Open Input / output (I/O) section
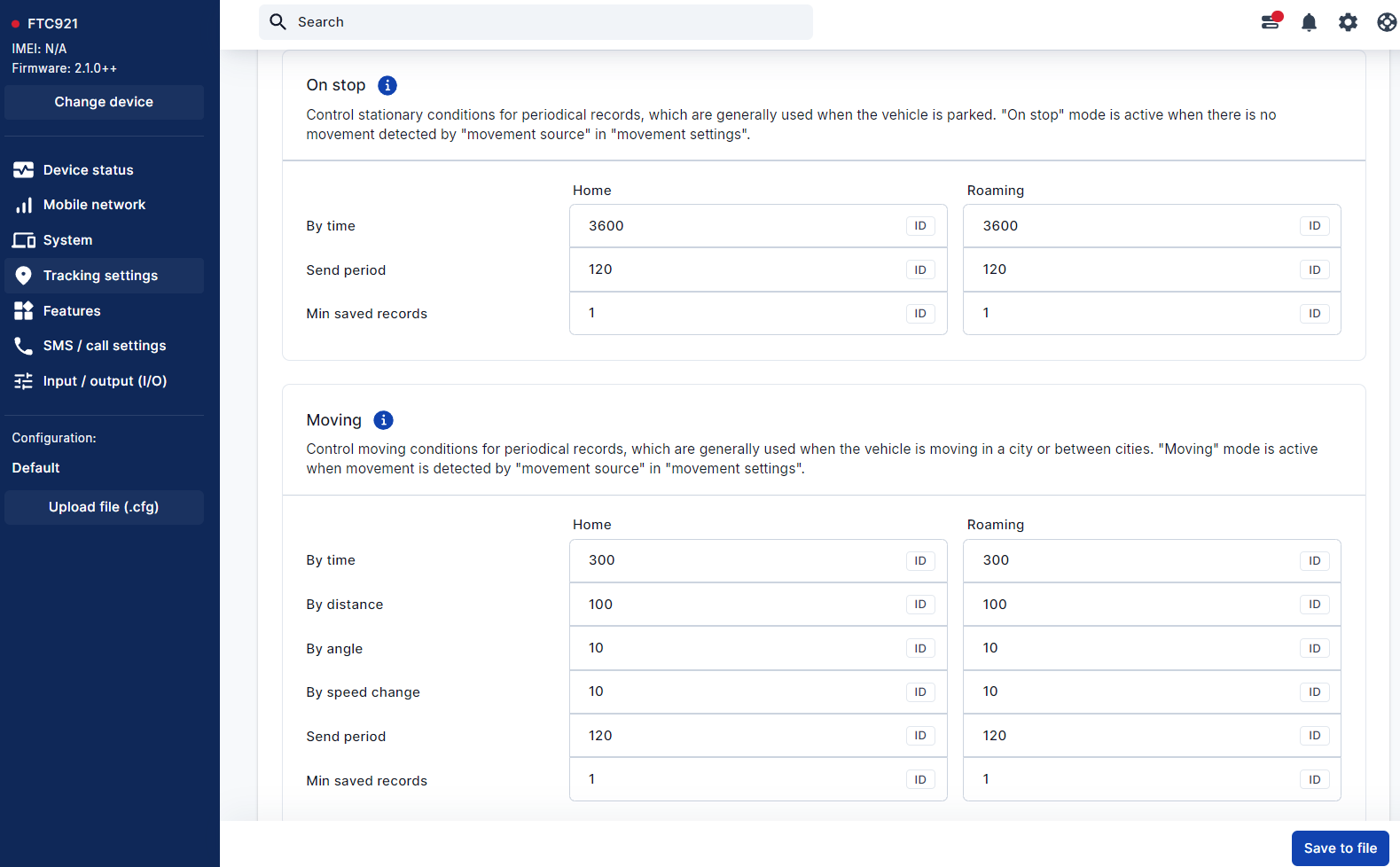The image size is (1400, 867). pyautogui.click(x=105, y=381)
